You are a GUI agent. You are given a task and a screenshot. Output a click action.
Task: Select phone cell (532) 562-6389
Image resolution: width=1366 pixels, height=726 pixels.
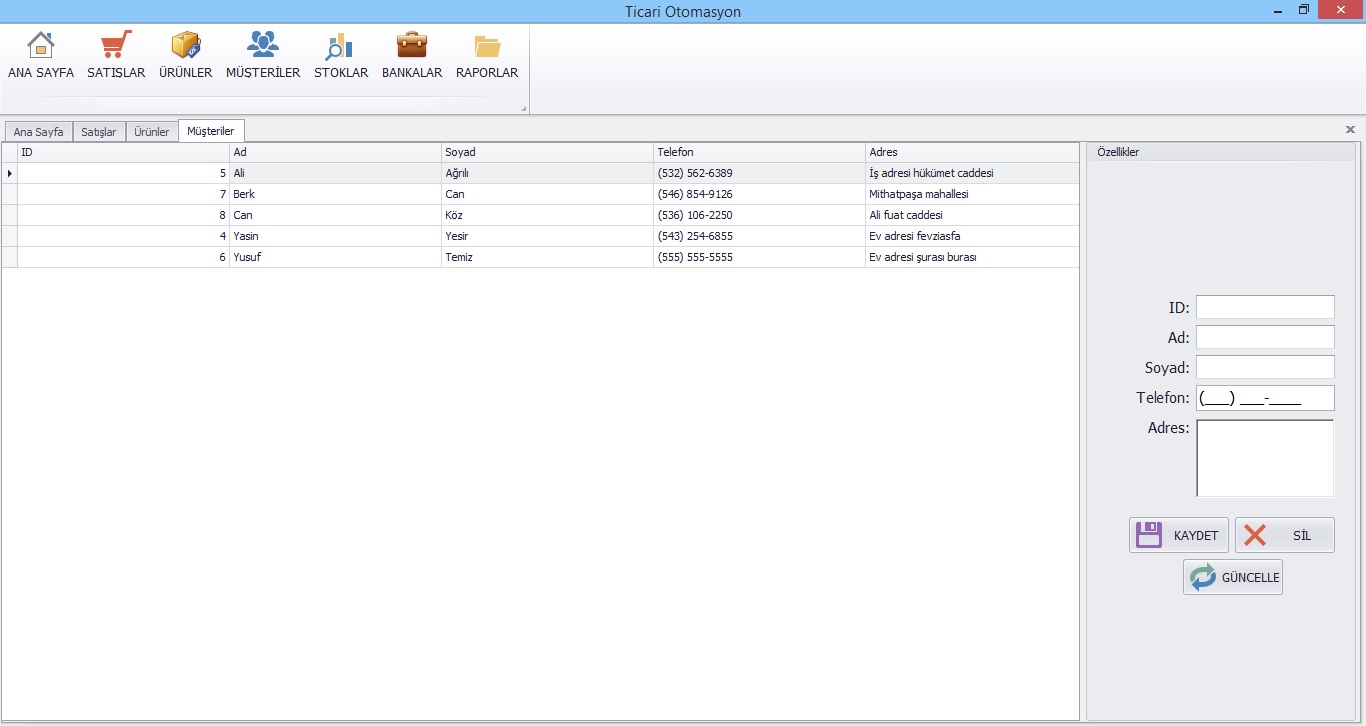click(x=760, y=173)
